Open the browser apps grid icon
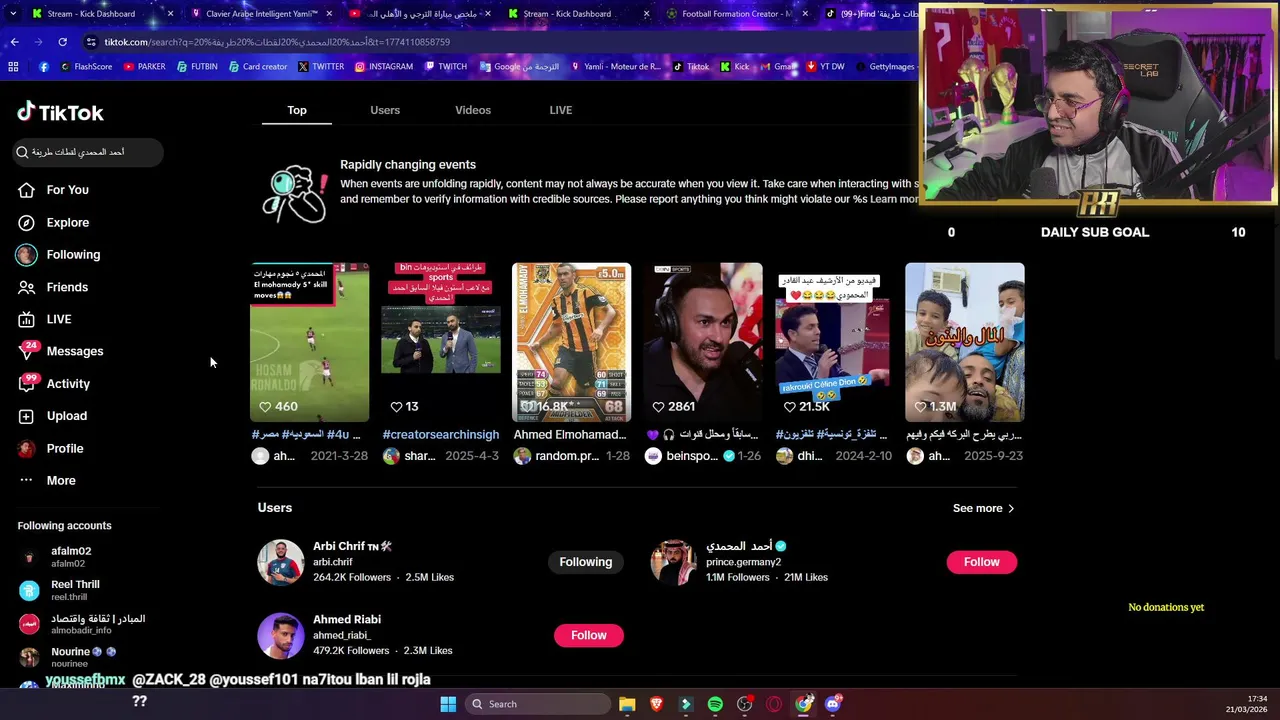The width and height of the screenshot is (1280, 720). (13, 67)
